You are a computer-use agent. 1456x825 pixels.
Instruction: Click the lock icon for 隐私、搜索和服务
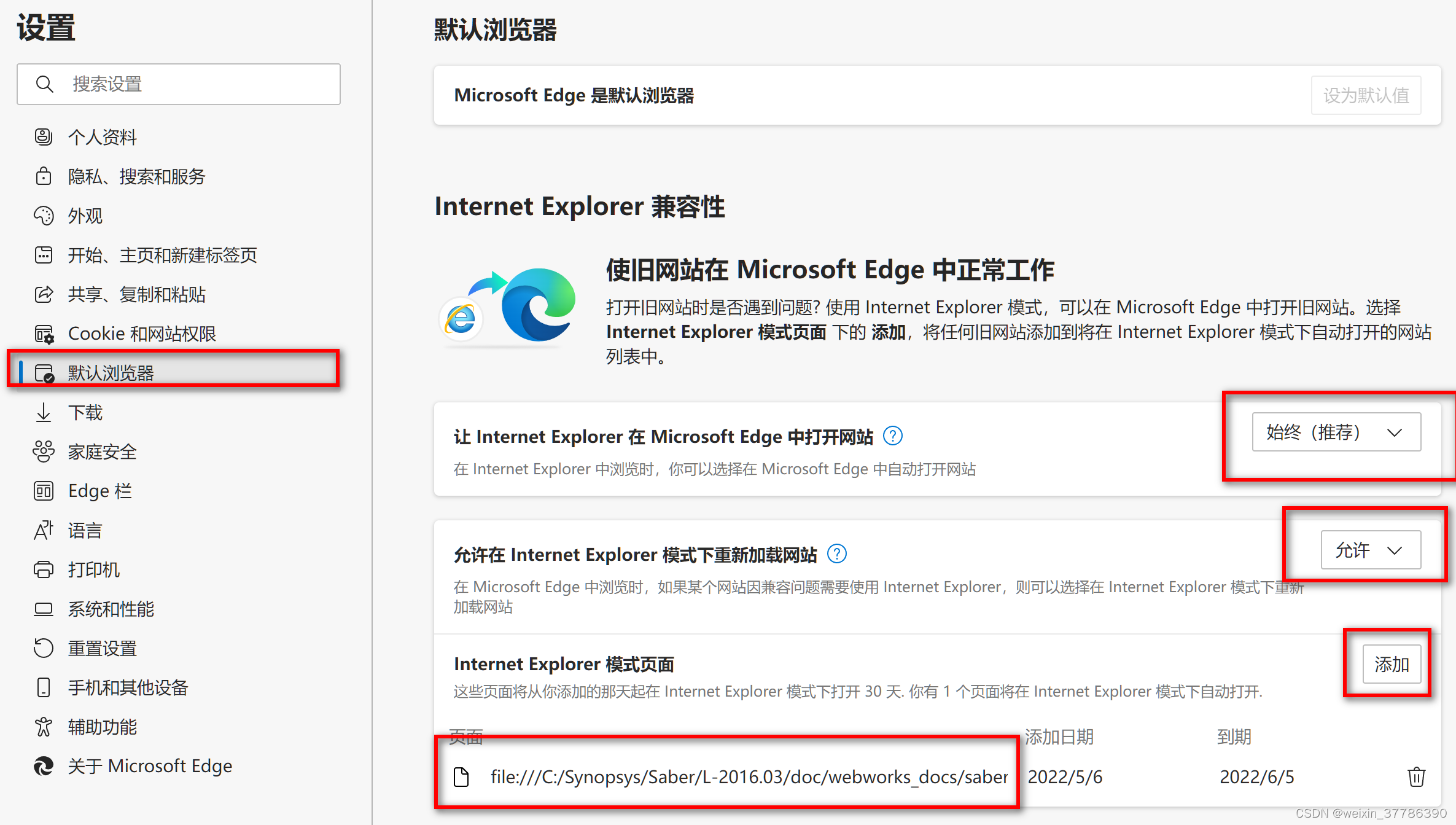click(x=44, y=176)
